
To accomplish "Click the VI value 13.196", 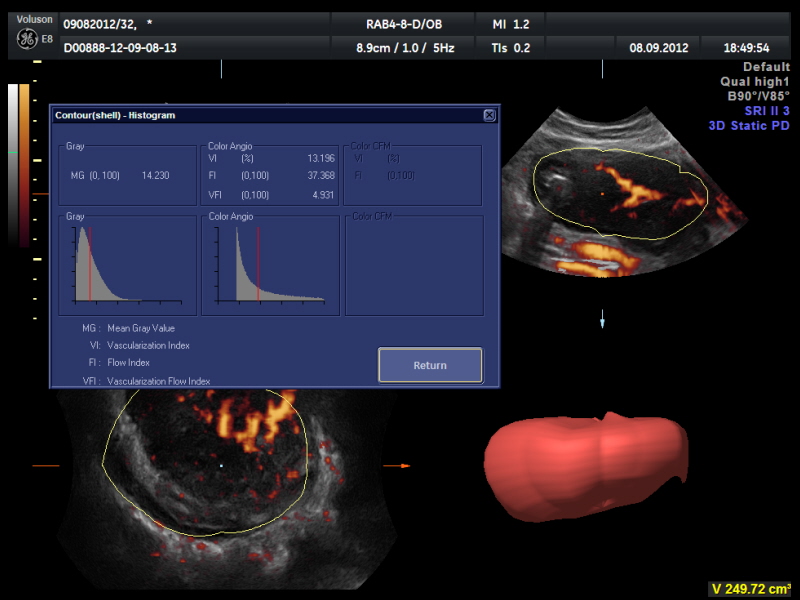I will (321, 159).
